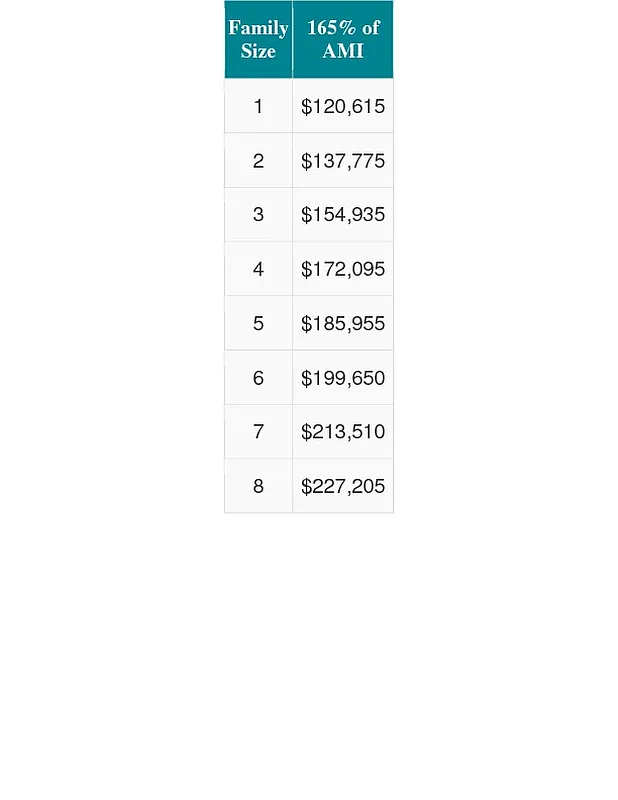Screen dimensions: 618x800
Task: Click the word 'Size' in the header
Action: pyautogui.click(x=258, y=51)
